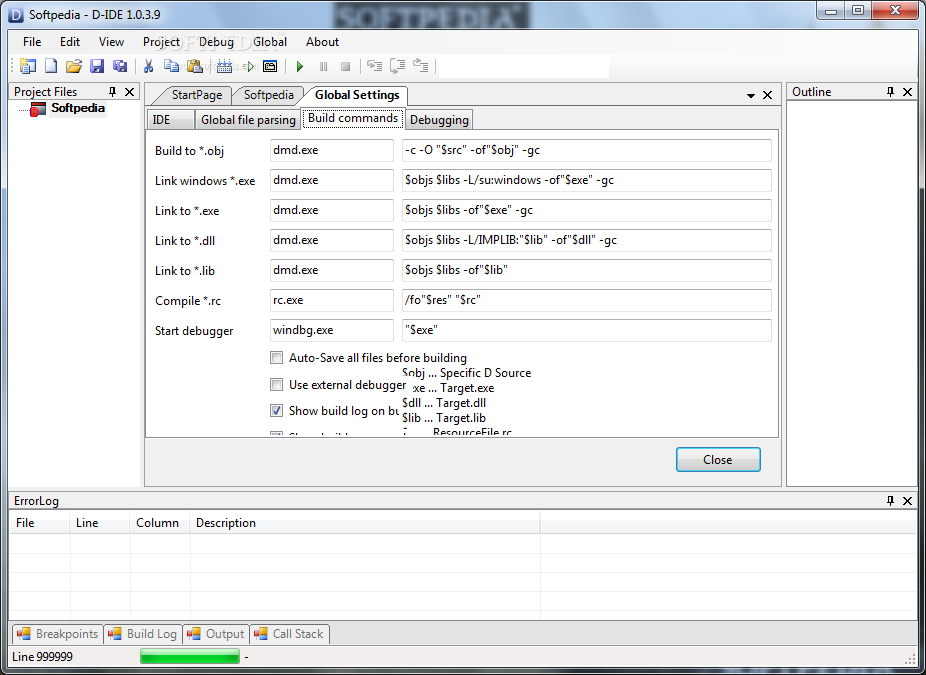Image resolution: width=926 pixels, height=675 pixels.
Task: Click the Stop debugging icon
Action: pos(345,66)
